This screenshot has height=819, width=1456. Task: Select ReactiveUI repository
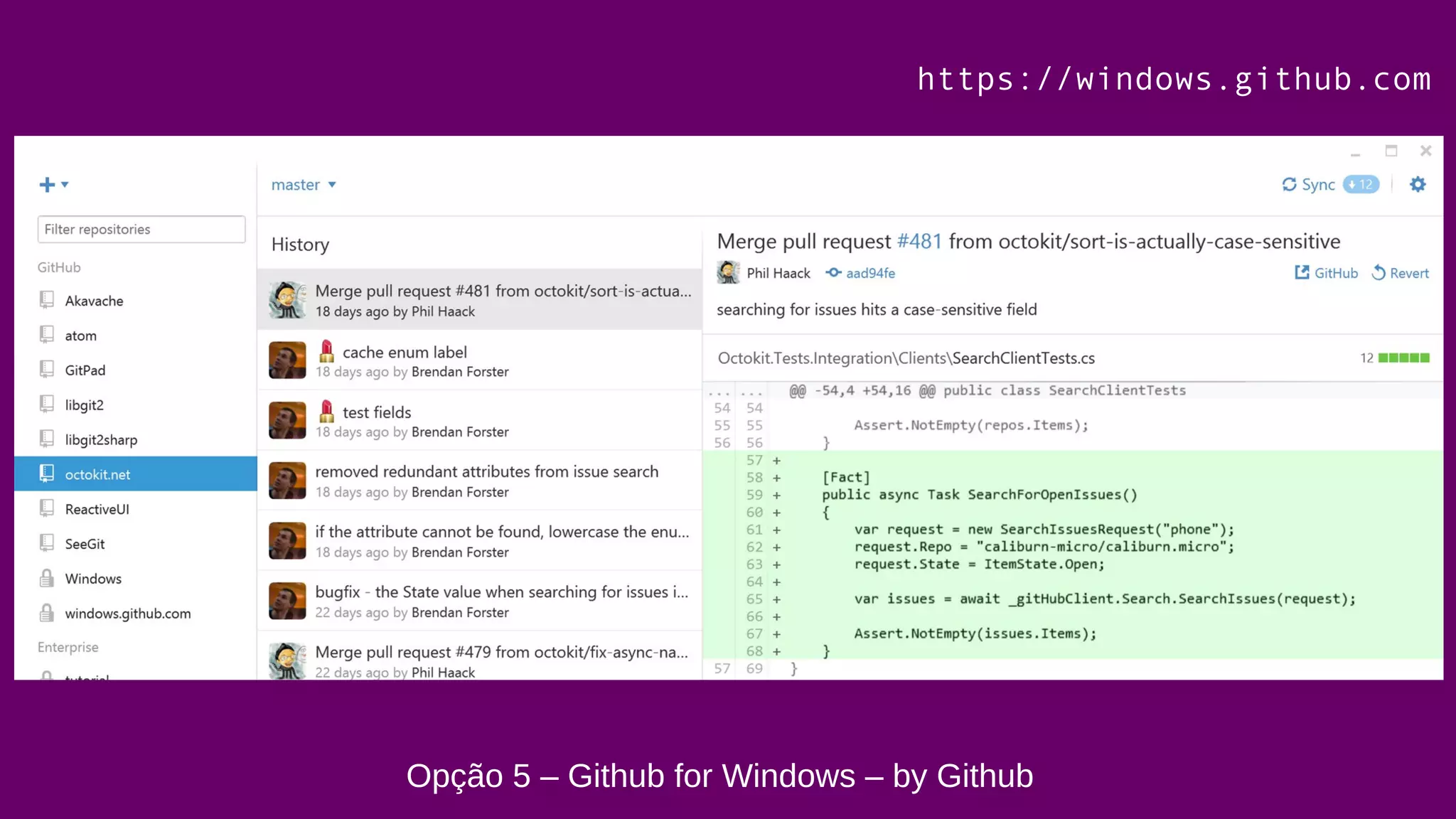(136, 509)
